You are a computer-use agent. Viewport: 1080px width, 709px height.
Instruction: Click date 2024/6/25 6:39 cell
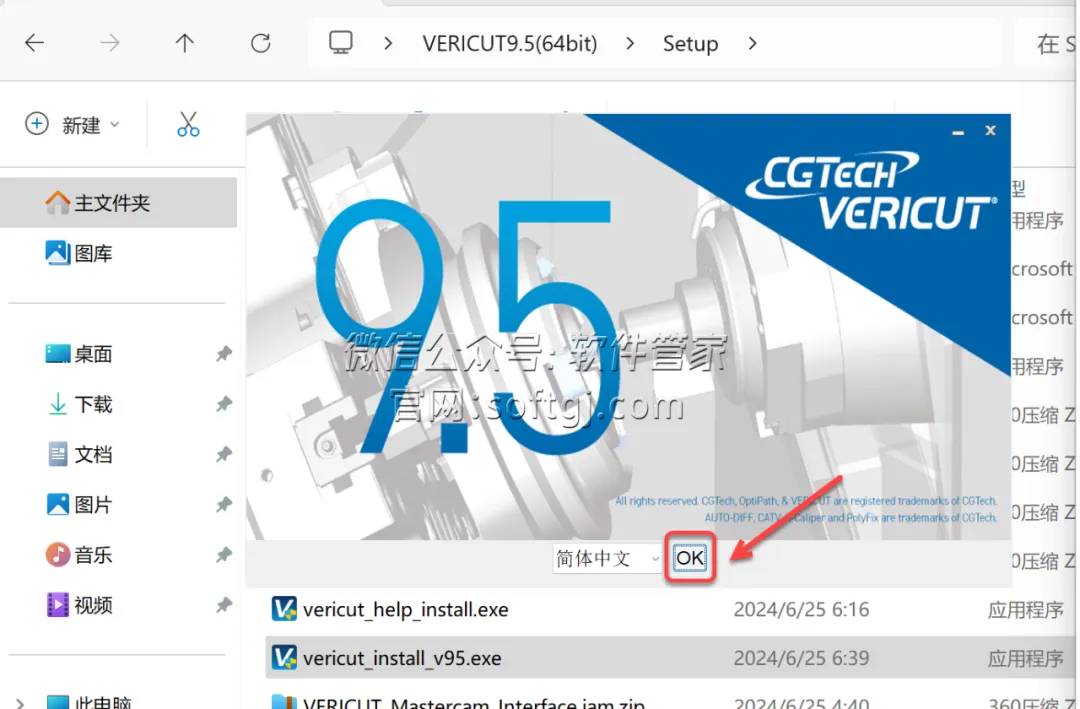pos(801,658)
